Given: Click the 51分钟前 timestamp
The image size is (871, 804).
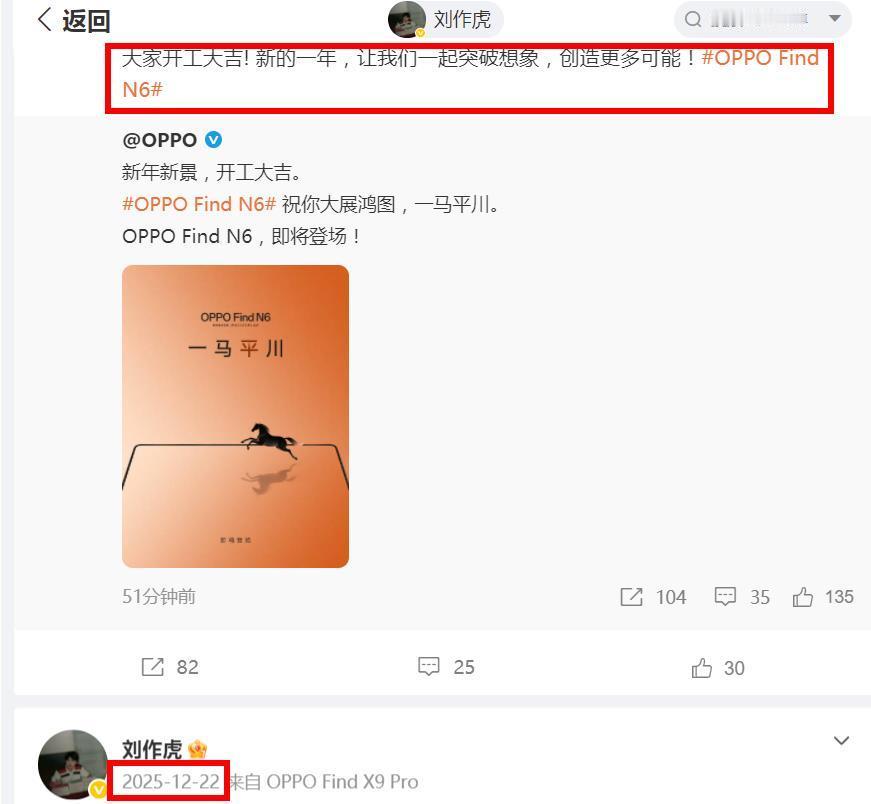Looking at the screenshot, I should tap(159, 596).
